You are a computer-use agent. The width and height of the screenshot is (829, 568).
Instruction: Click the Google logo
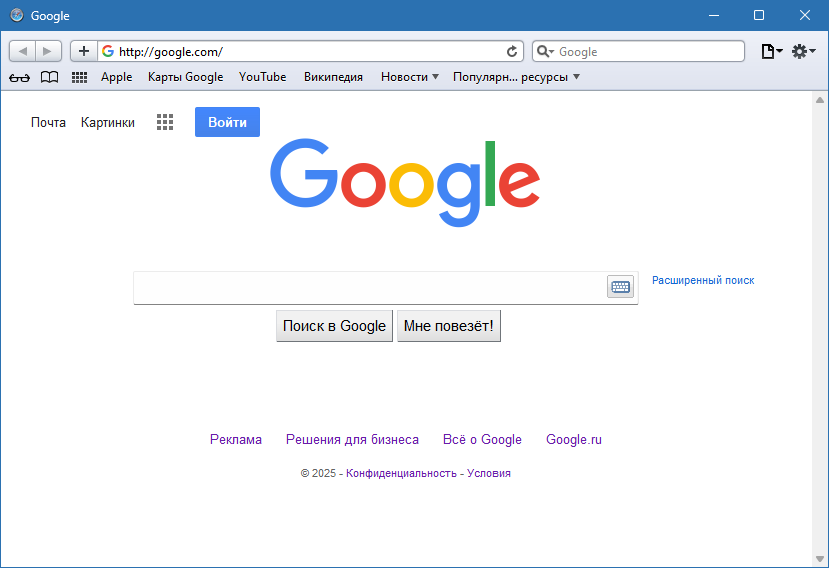(405, 182)
